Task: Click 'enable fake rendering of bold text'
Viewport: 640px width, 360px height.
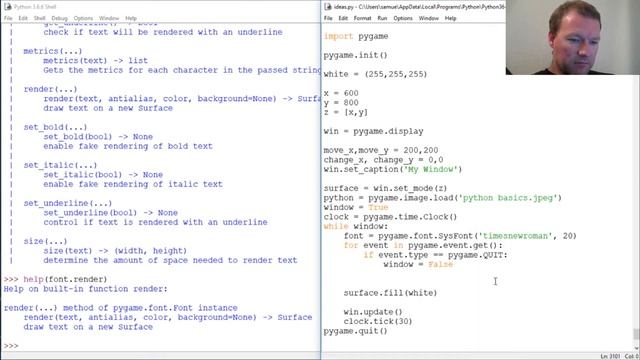Action: click(x=128, y=146)
